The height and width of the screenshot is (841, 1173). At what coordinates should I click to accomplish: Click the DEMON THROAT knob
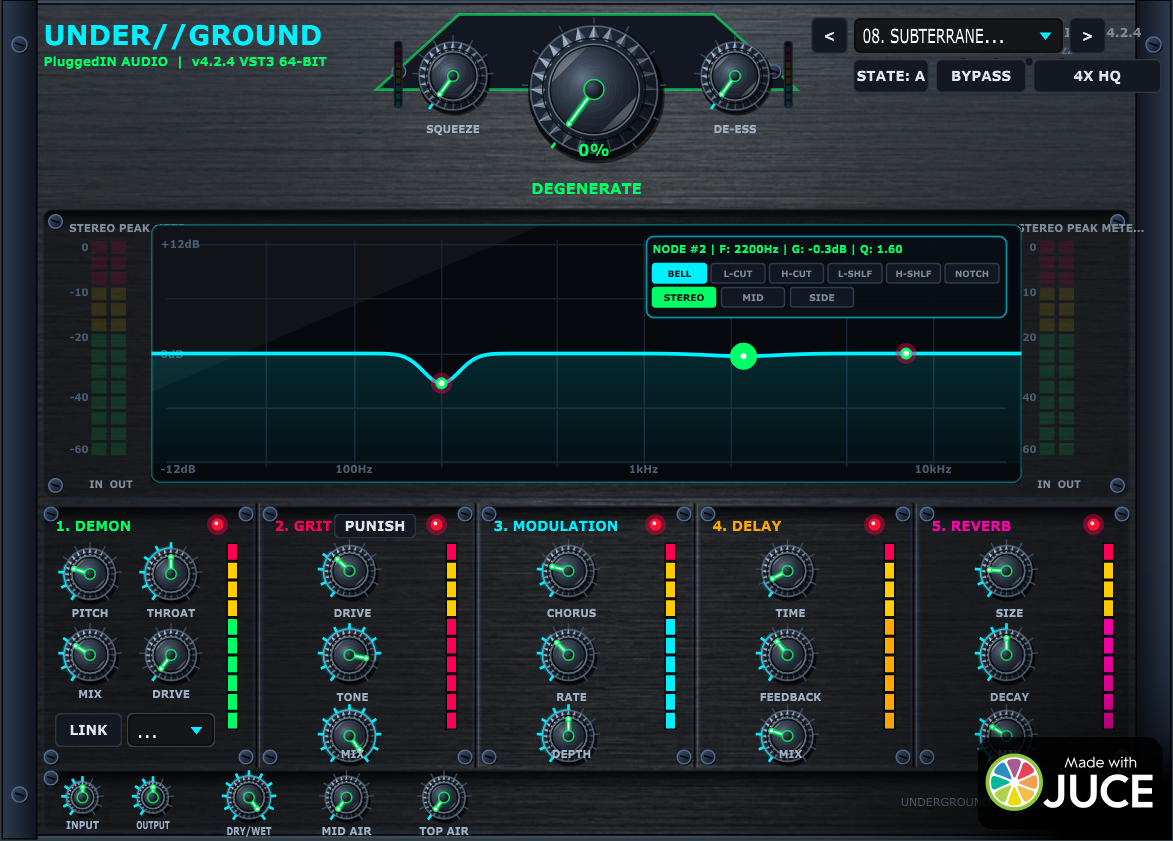pyautogui.click(x=171, y=574)
